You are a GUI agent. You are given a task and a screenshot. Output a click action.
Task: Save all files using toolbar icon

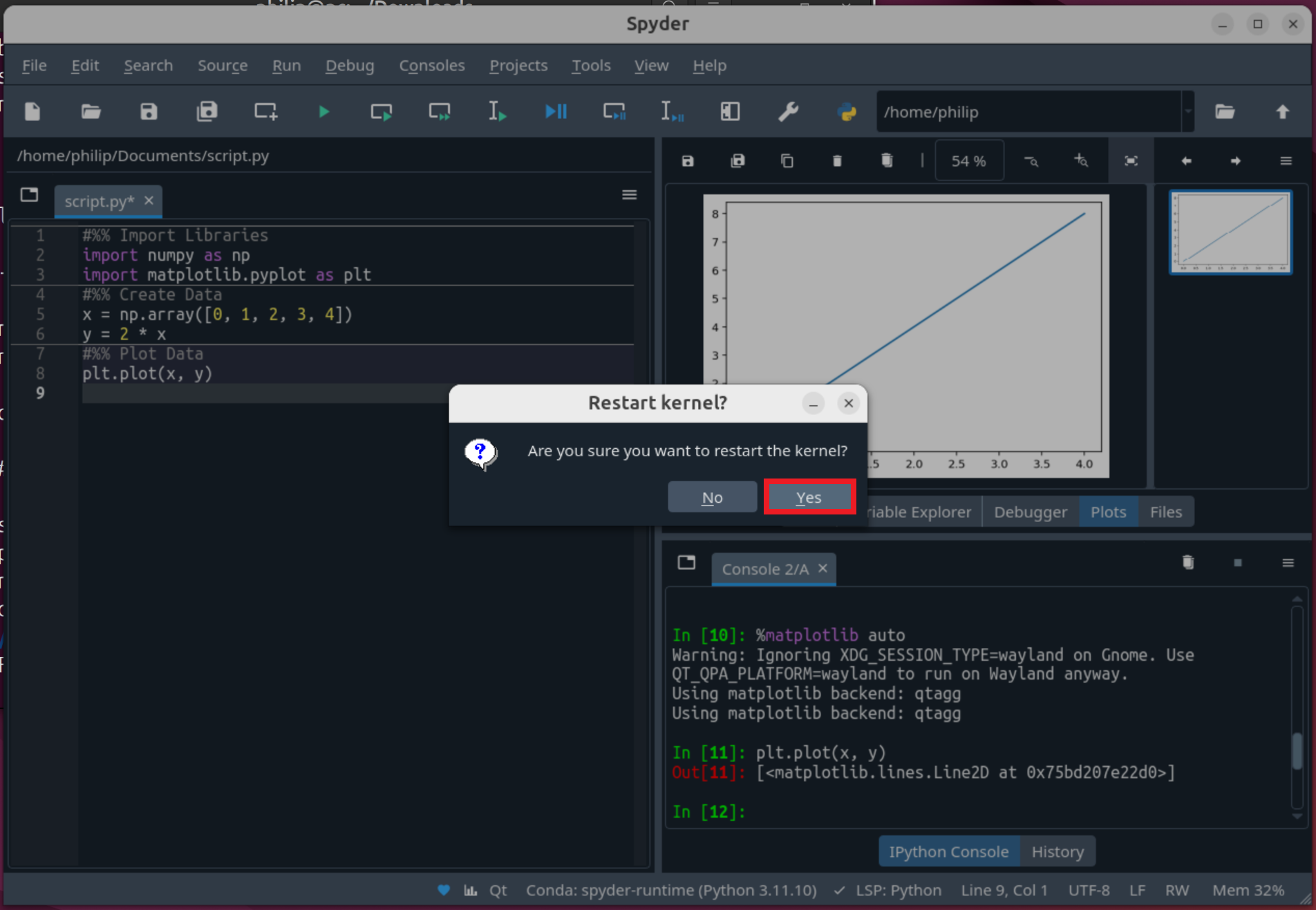[207, 111]
